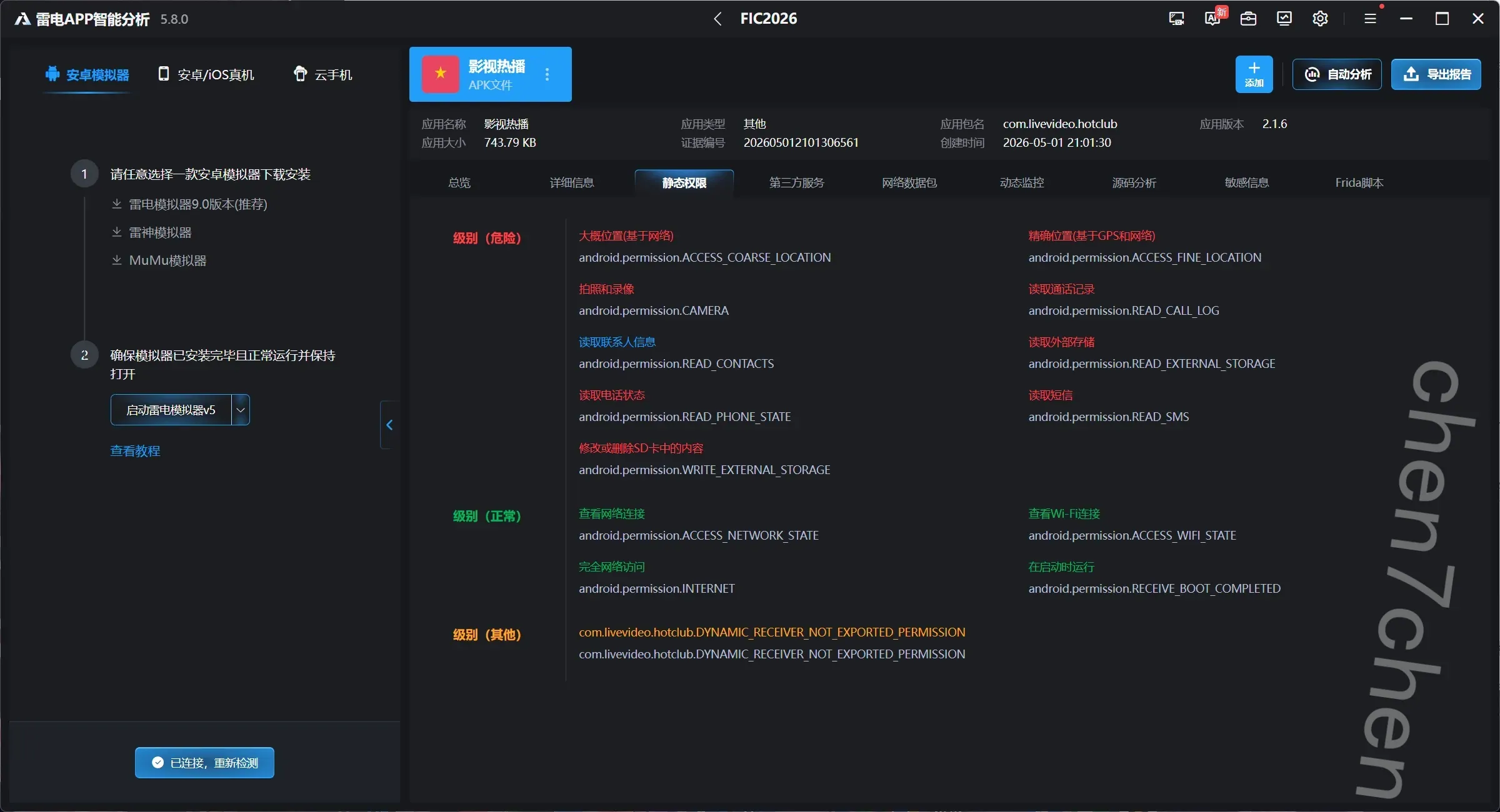Click the 添加 add button

[x=1254, y=74]
